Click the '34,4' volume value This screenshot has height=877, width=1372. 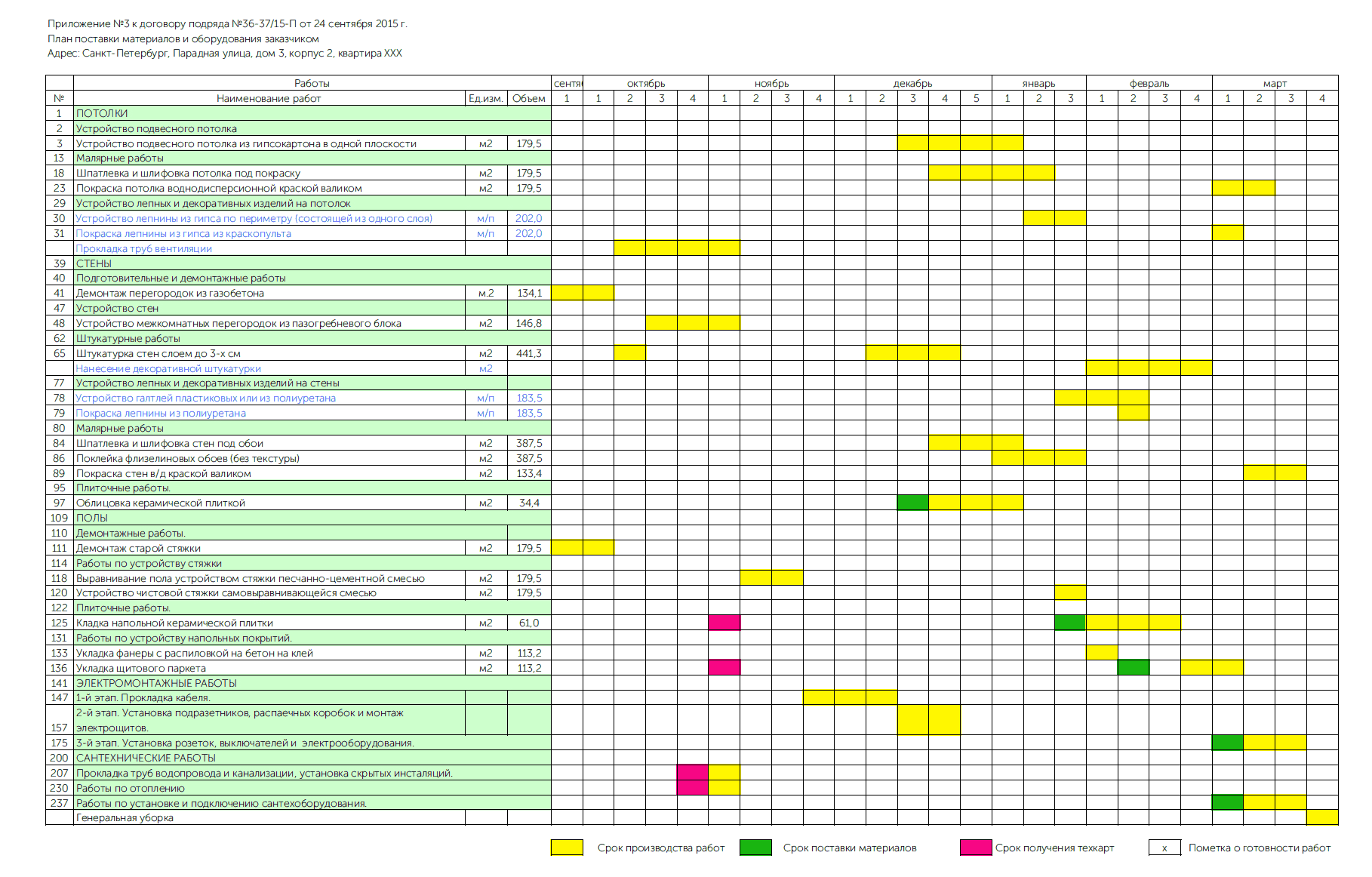coord(529,503)
